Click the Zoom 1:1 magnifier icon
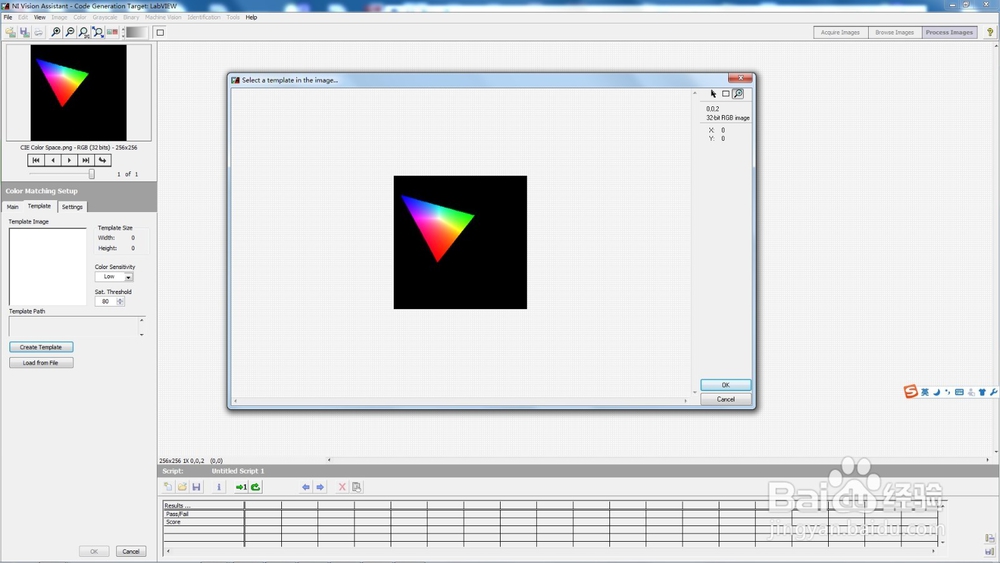The height and width of the screenshot is (563, 1000). coord(84,32)
